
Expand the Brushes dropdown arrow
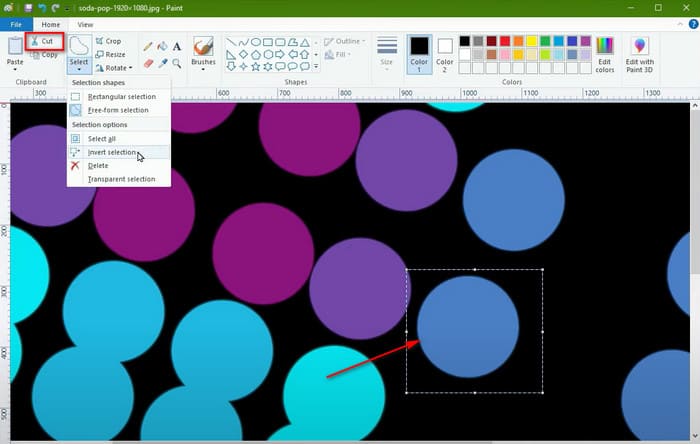203,70
